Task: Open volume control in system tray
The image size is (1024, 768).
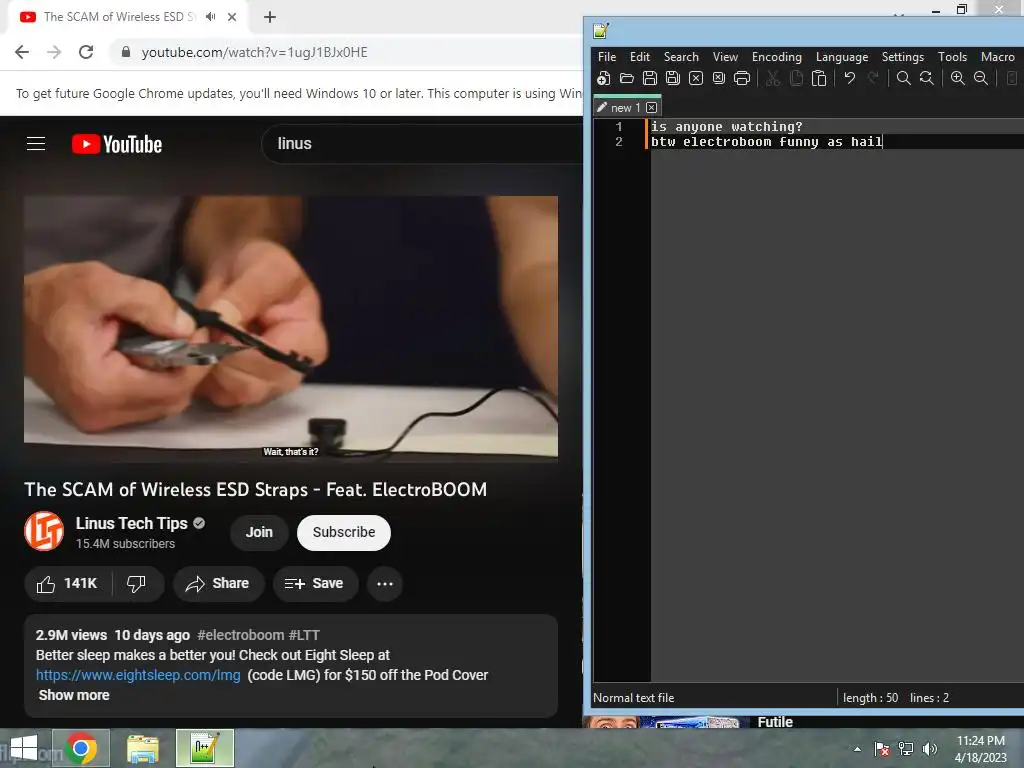Action: pos(930,748)
